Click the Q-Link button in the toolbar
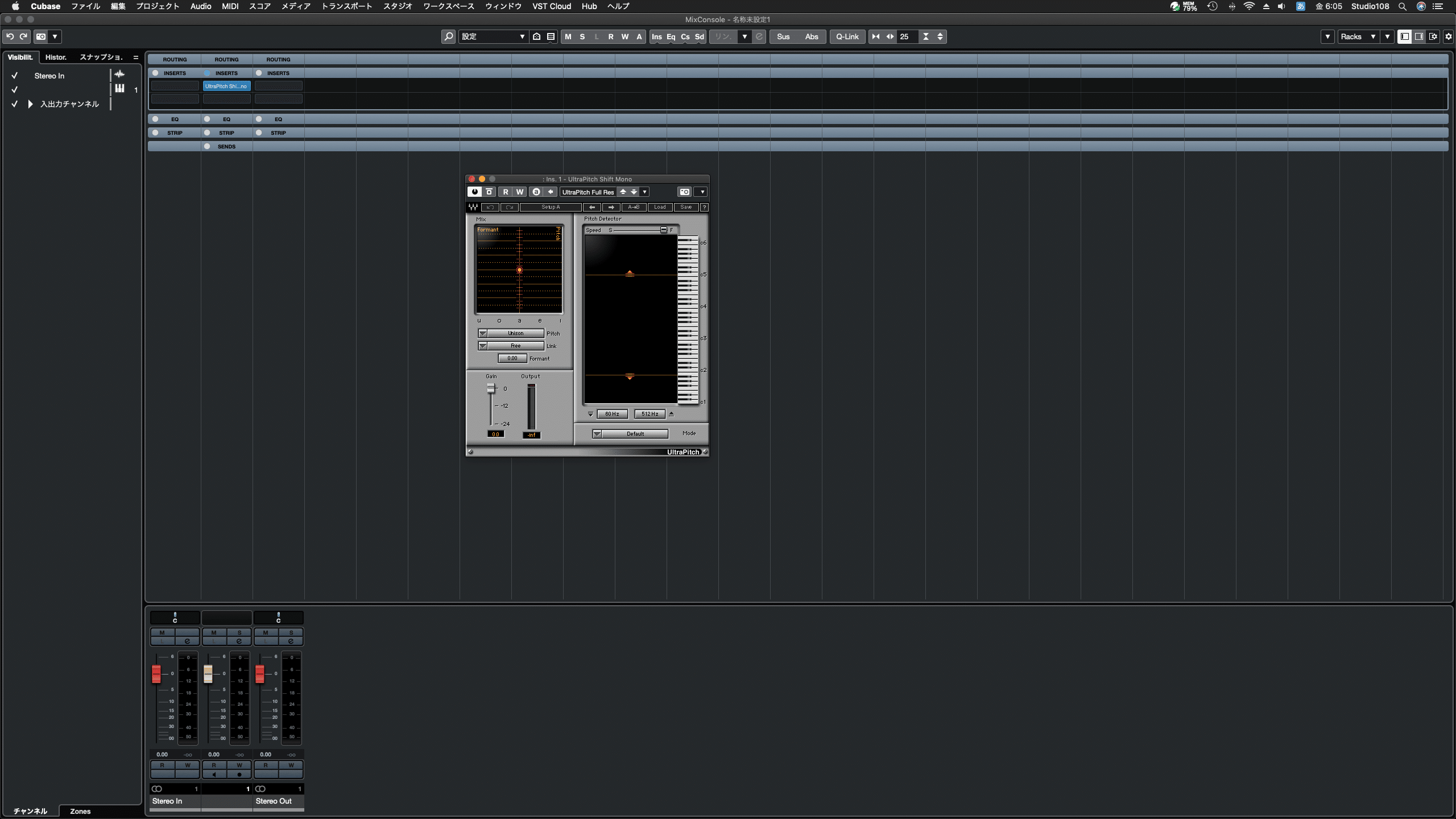1456x819 pixels. coord(847,36)
